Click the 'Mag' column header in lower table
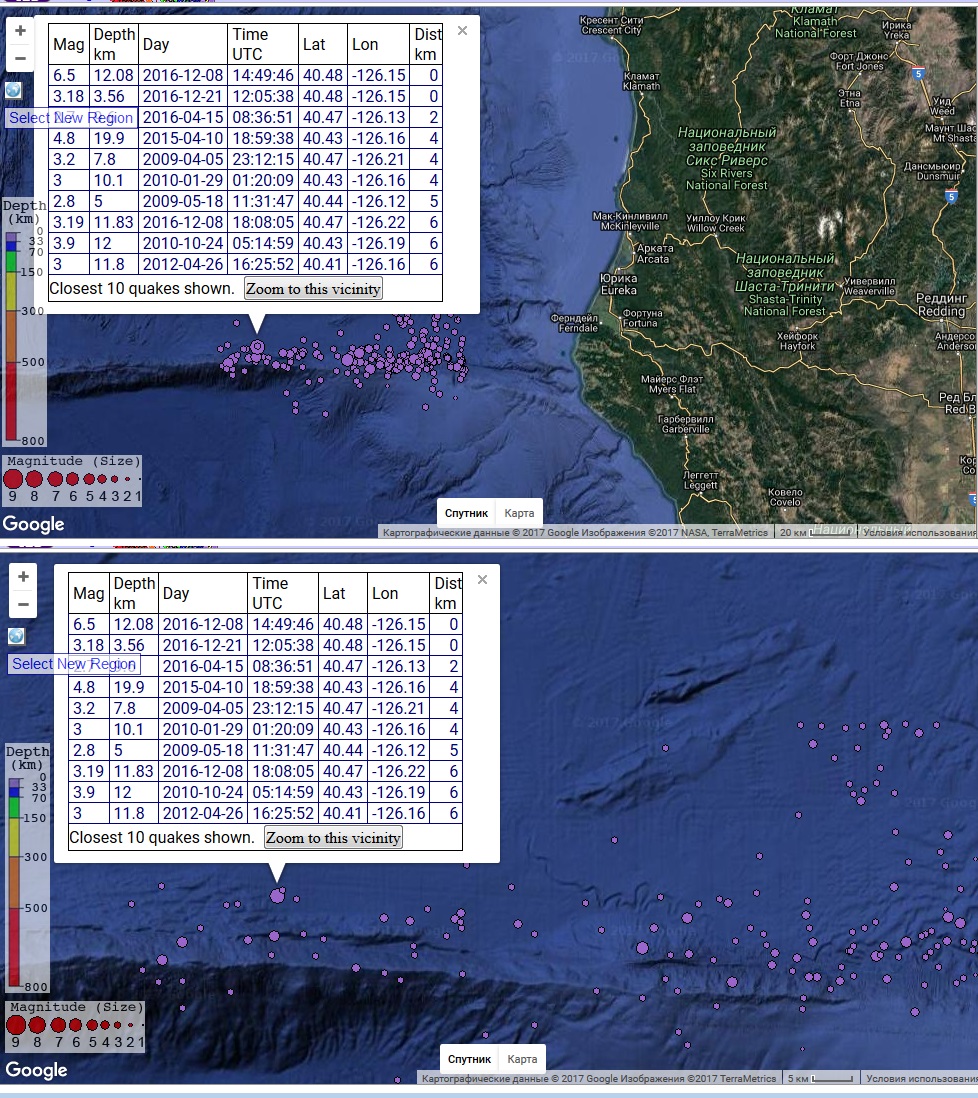 tap(89, 594)
